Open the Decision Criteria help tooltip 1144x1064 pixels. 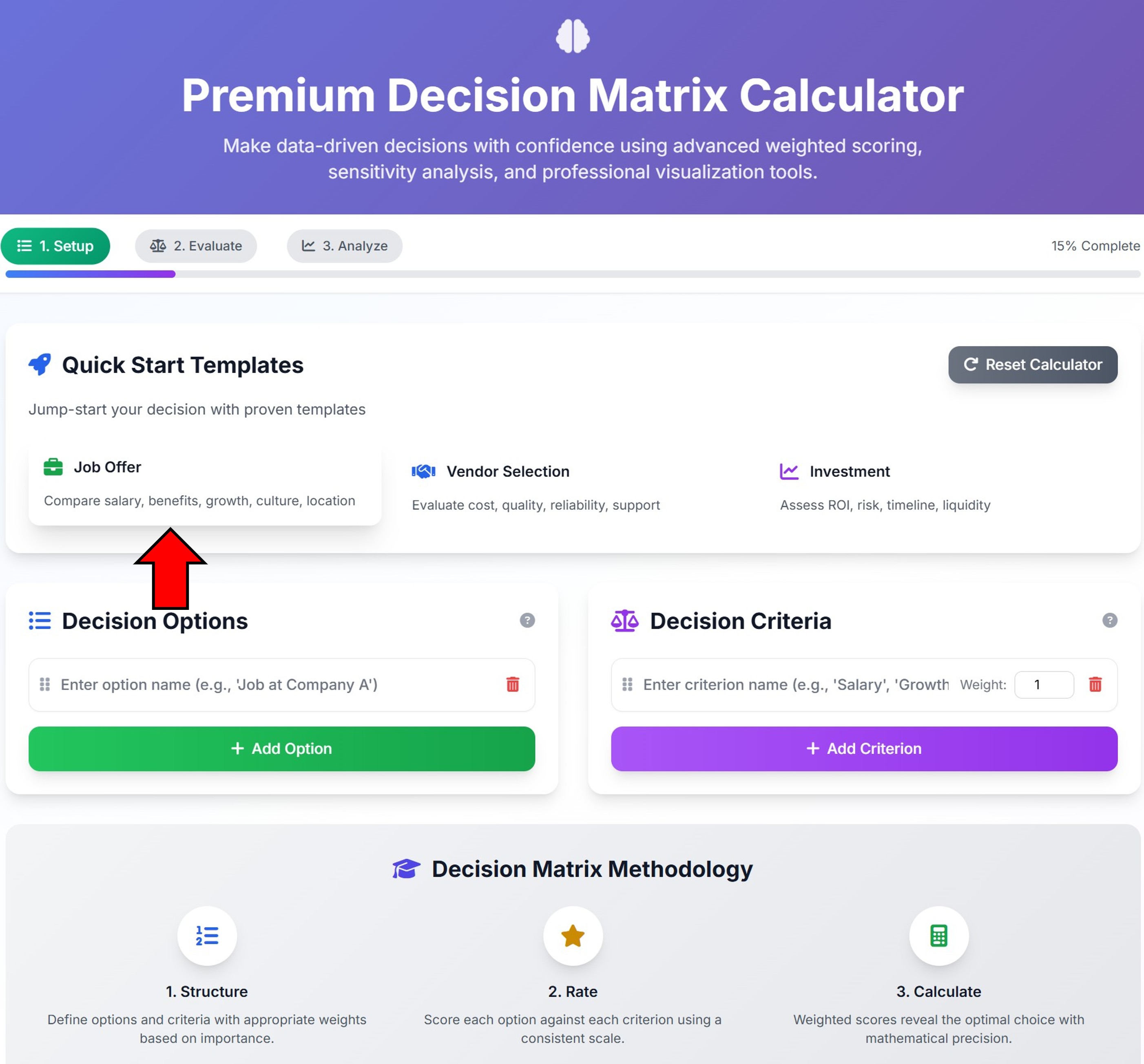coord(1109,620)
